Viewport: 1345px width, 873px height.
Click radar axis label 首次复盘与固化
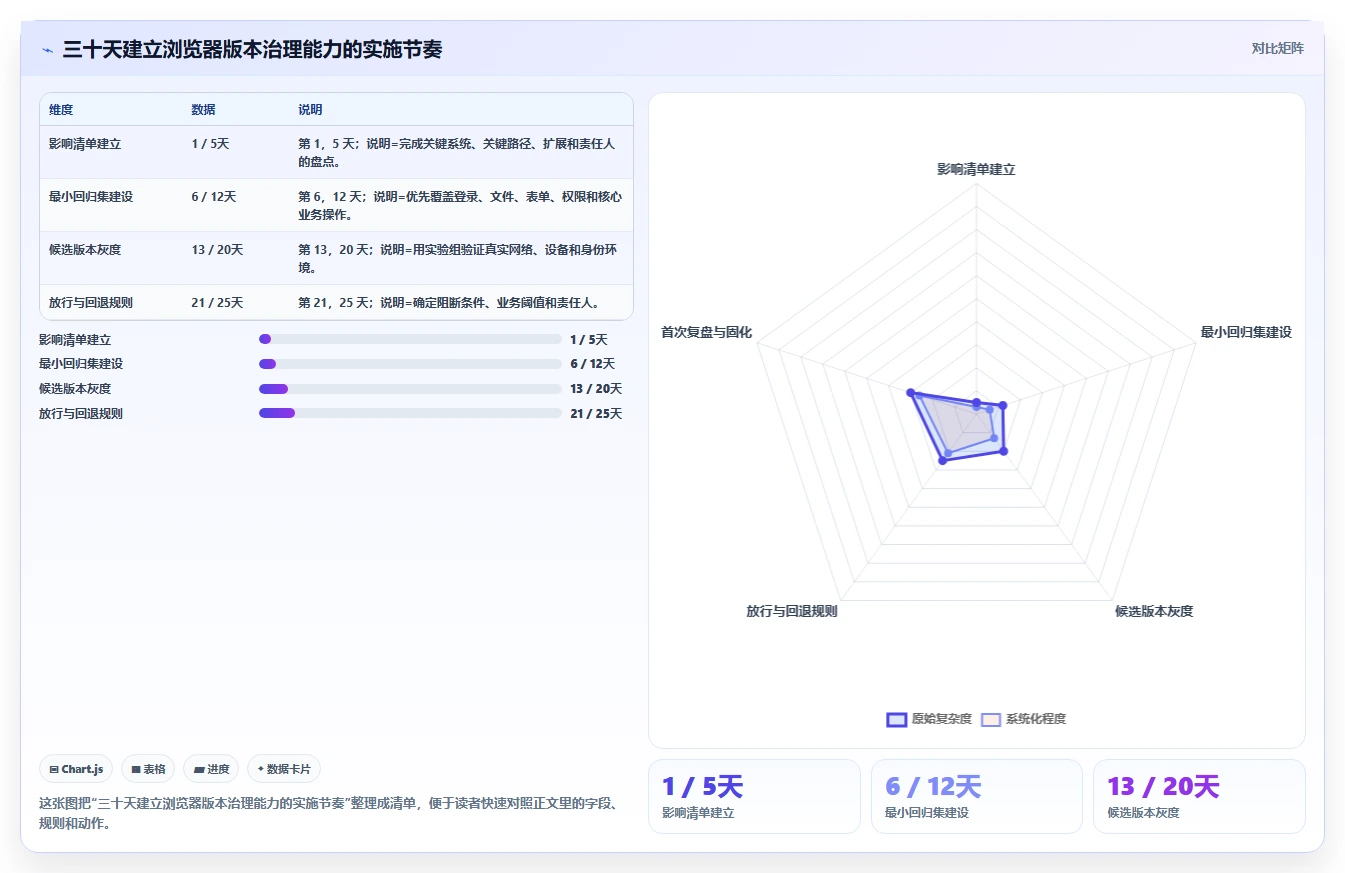point(706,332)
